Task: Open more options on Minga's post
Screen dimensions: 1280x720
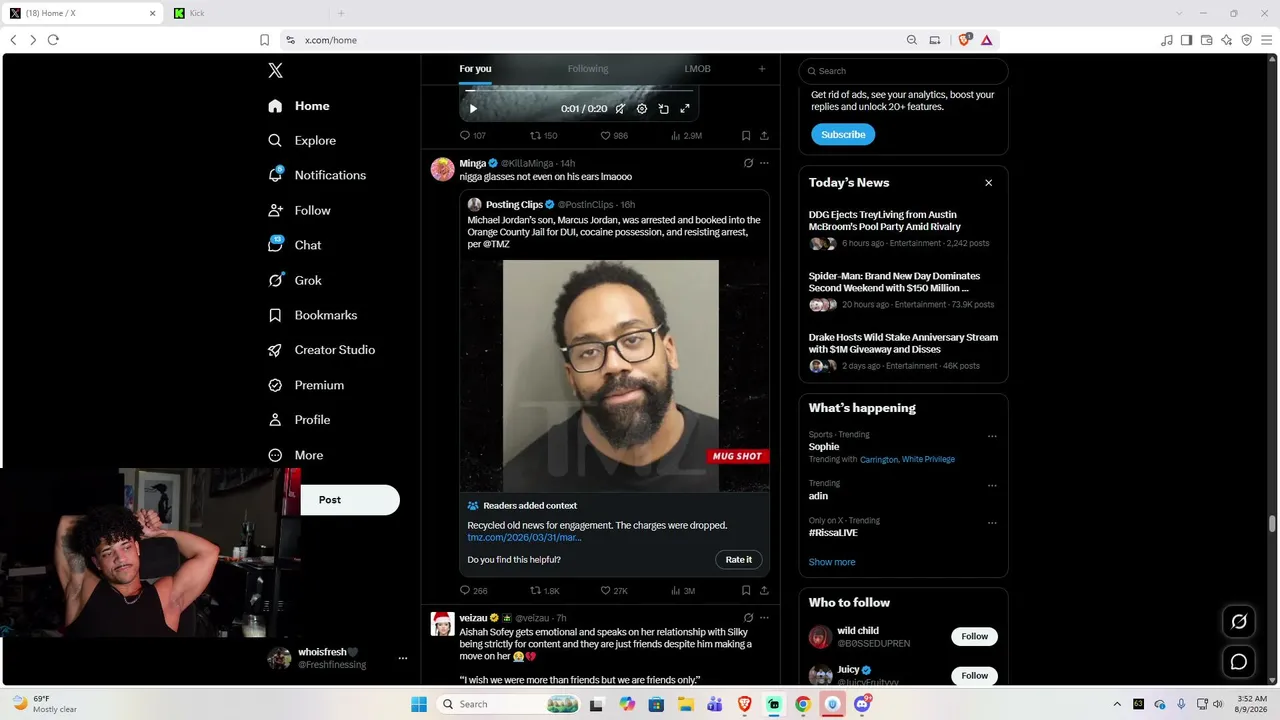Action: pos(764,163)
